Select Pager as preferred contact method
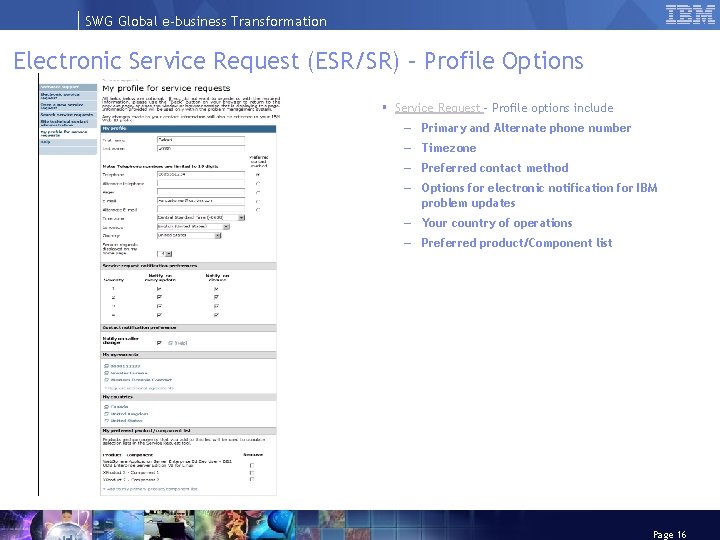 [x=258, y=192]
